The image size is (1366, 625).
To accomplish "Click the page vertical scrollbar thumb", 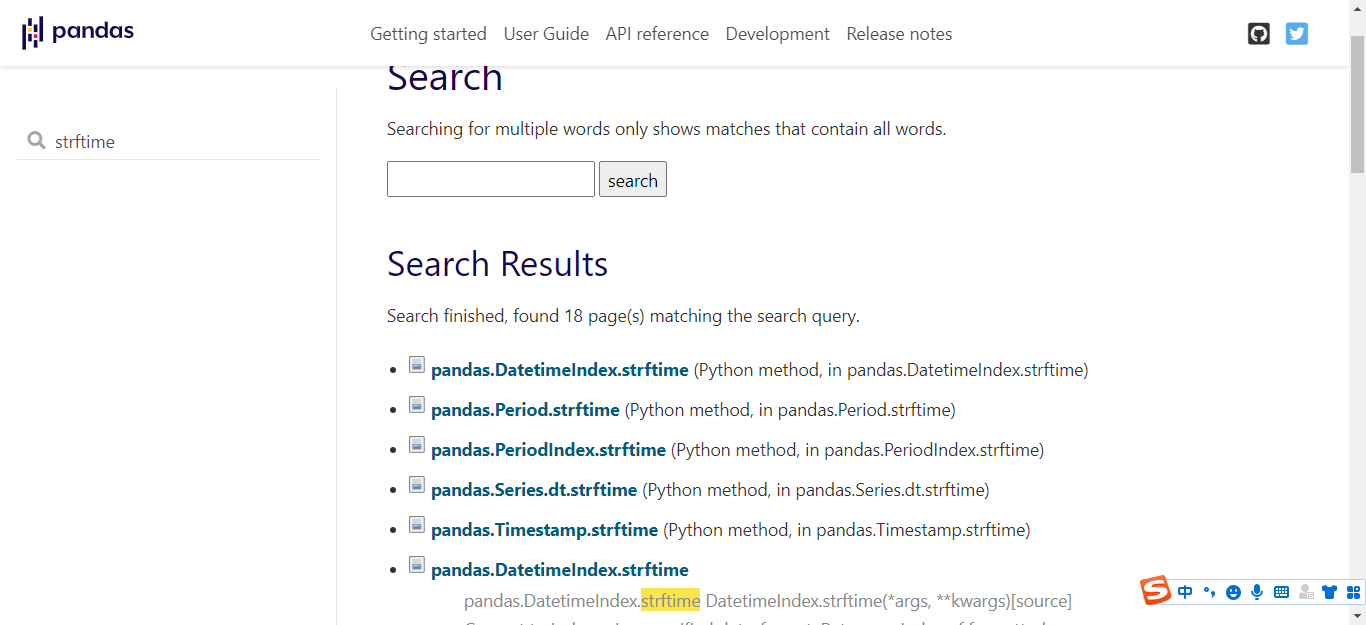I will tap(1357, 105).
